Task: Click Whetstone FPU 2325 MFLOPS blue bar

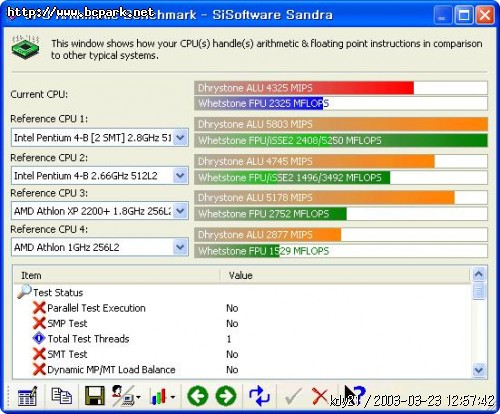Action: 259,103
